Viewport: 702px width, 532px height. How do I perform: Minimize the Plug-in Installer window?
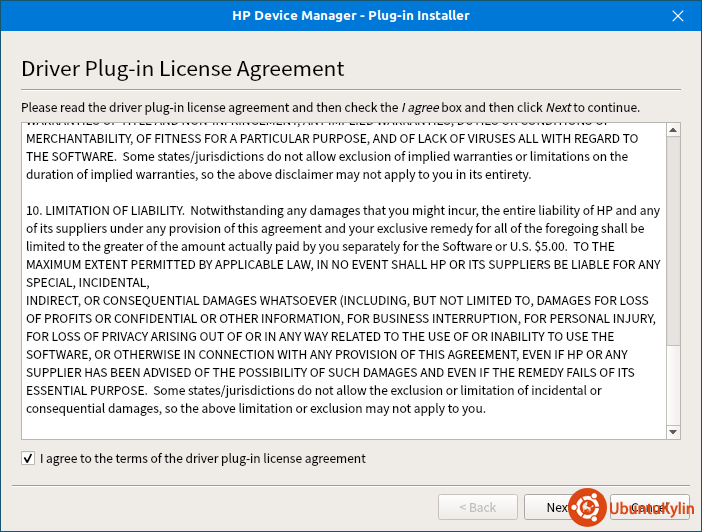[629, 16]
